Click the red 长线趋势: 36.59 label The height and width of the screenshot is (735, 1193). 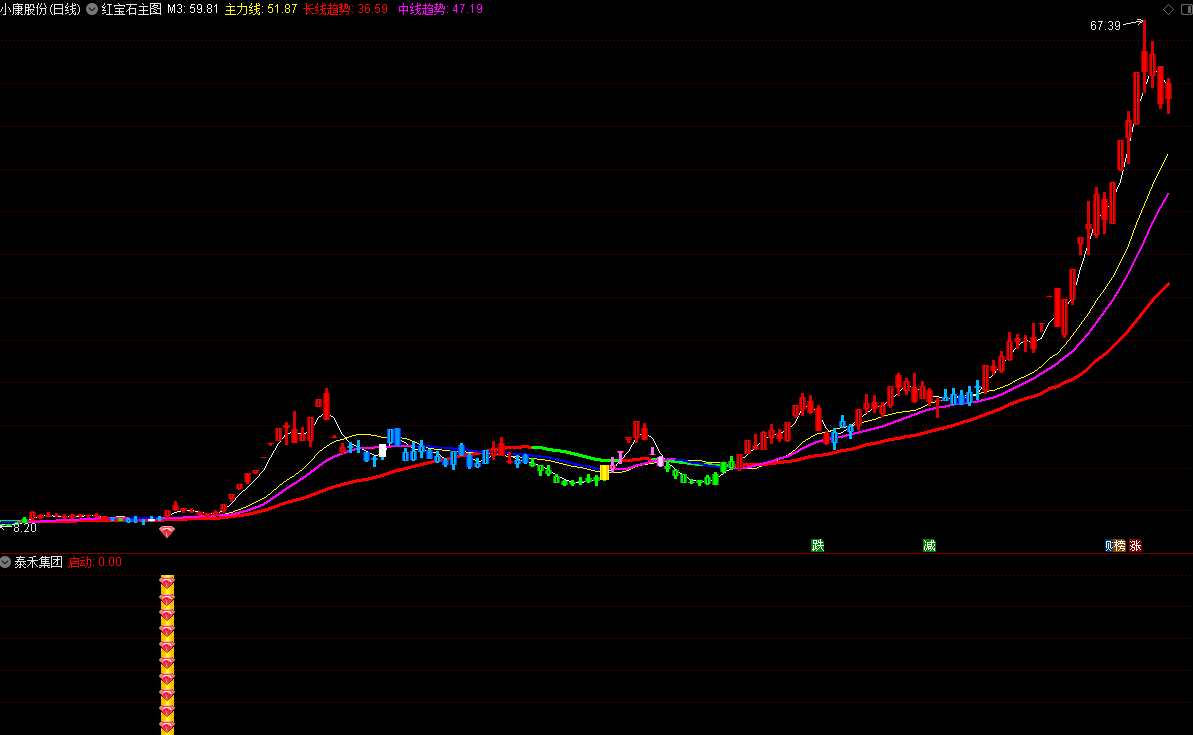coord(345,9)
